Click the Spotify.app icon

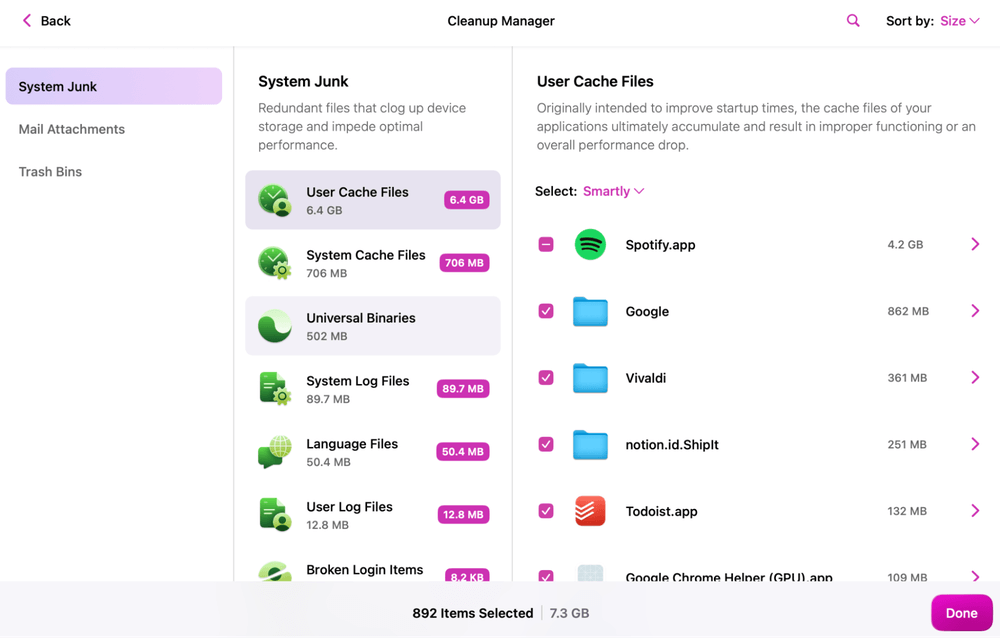click(590, 244)
